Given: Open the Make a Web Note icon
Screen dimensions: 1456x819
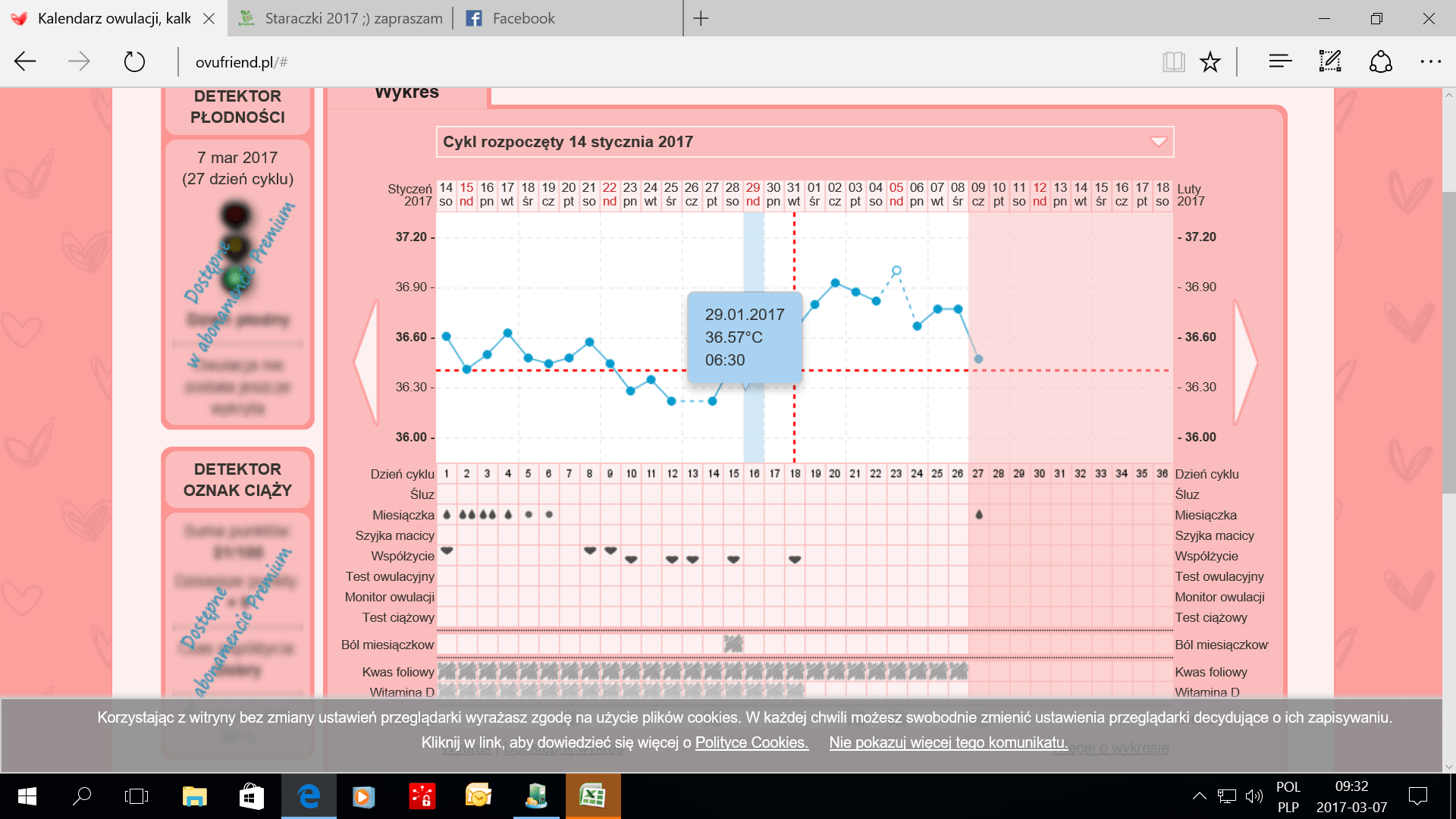Looking at the screenshot, I should pyautogui.click(x=1330, y=62).
